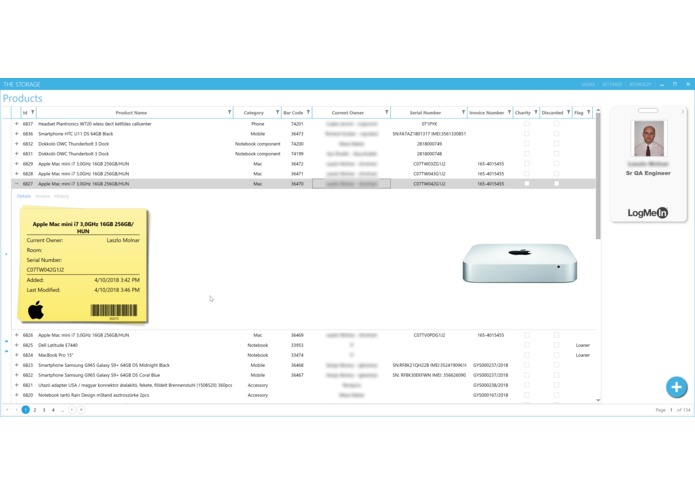Open SETTINGS in the title bar

tap(612, 84)
